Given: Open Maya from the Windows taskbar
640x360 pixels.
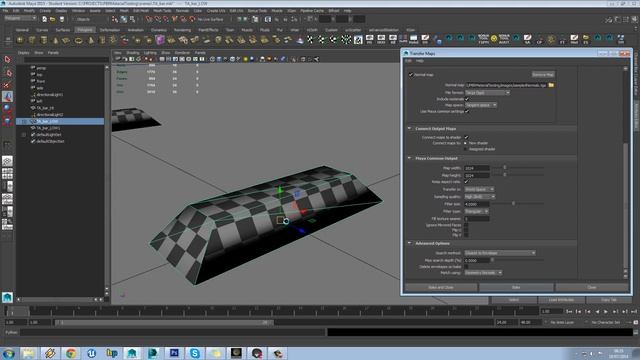Looking at the screenshot, I should click(132, 353).
